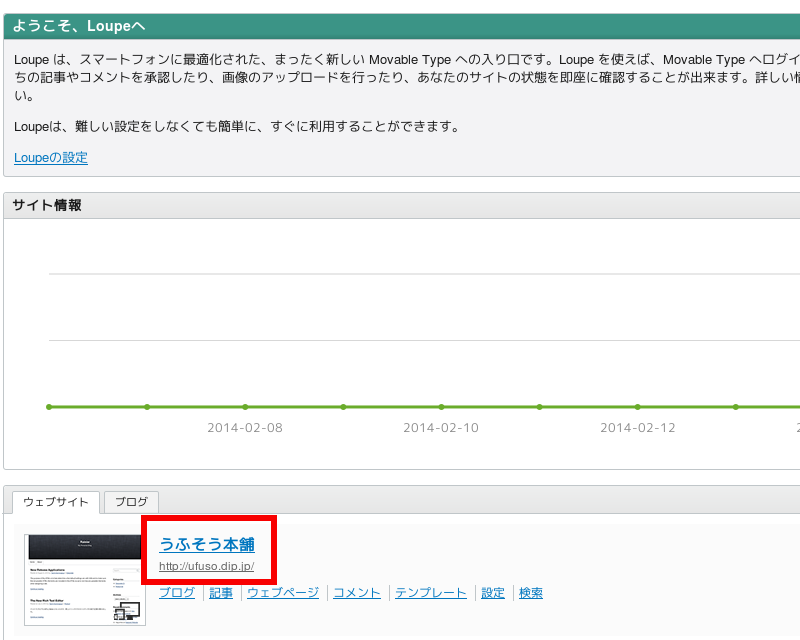The image size is (800, 640).
Task: Click the ようこそ、Loupeへ widget header
Action: coord(400,27)
